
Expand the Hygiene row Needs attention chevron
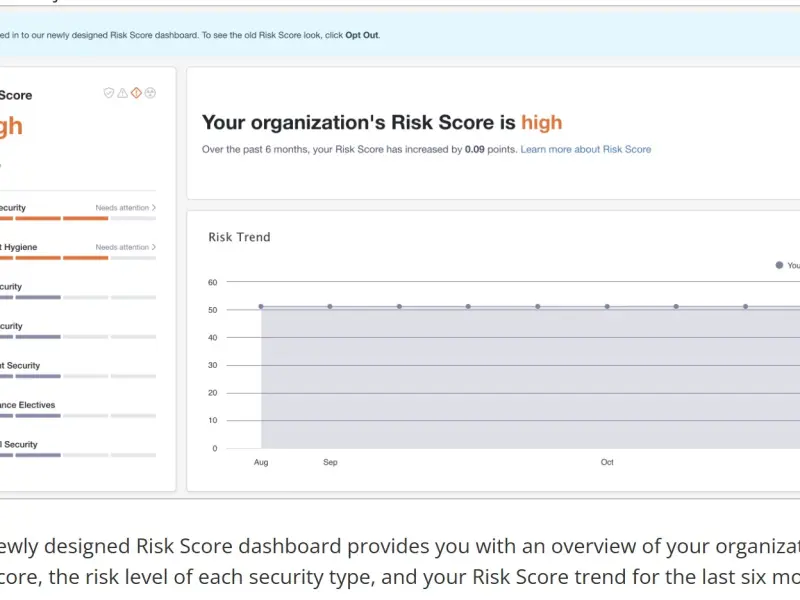click(153, 247)
